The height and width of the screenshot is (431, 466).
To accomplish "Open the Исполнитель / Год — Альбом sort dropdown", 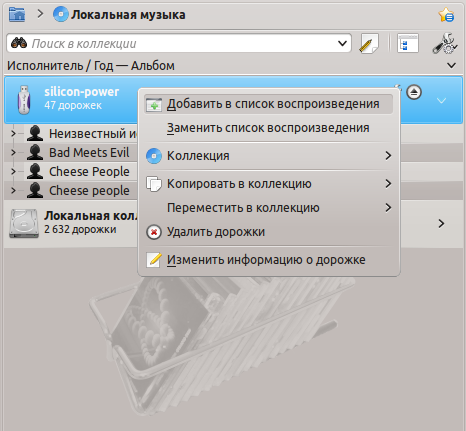I will point(451,65).
